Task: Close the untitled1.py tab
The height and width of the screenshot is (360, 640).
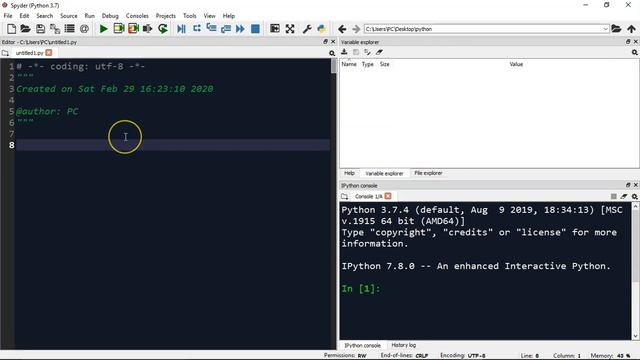Action: coord(49,53)
